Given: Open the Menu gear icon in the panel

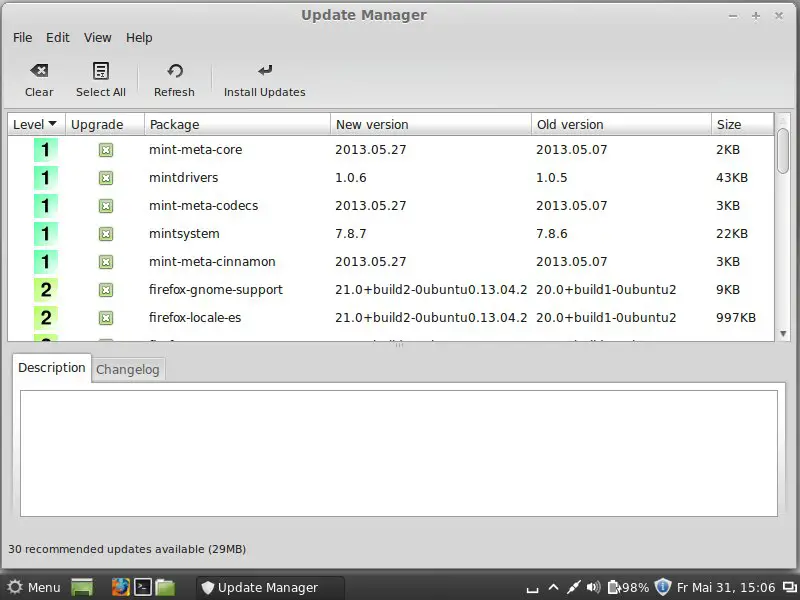Looking at the screenshot, I should [x=15, y=587].
